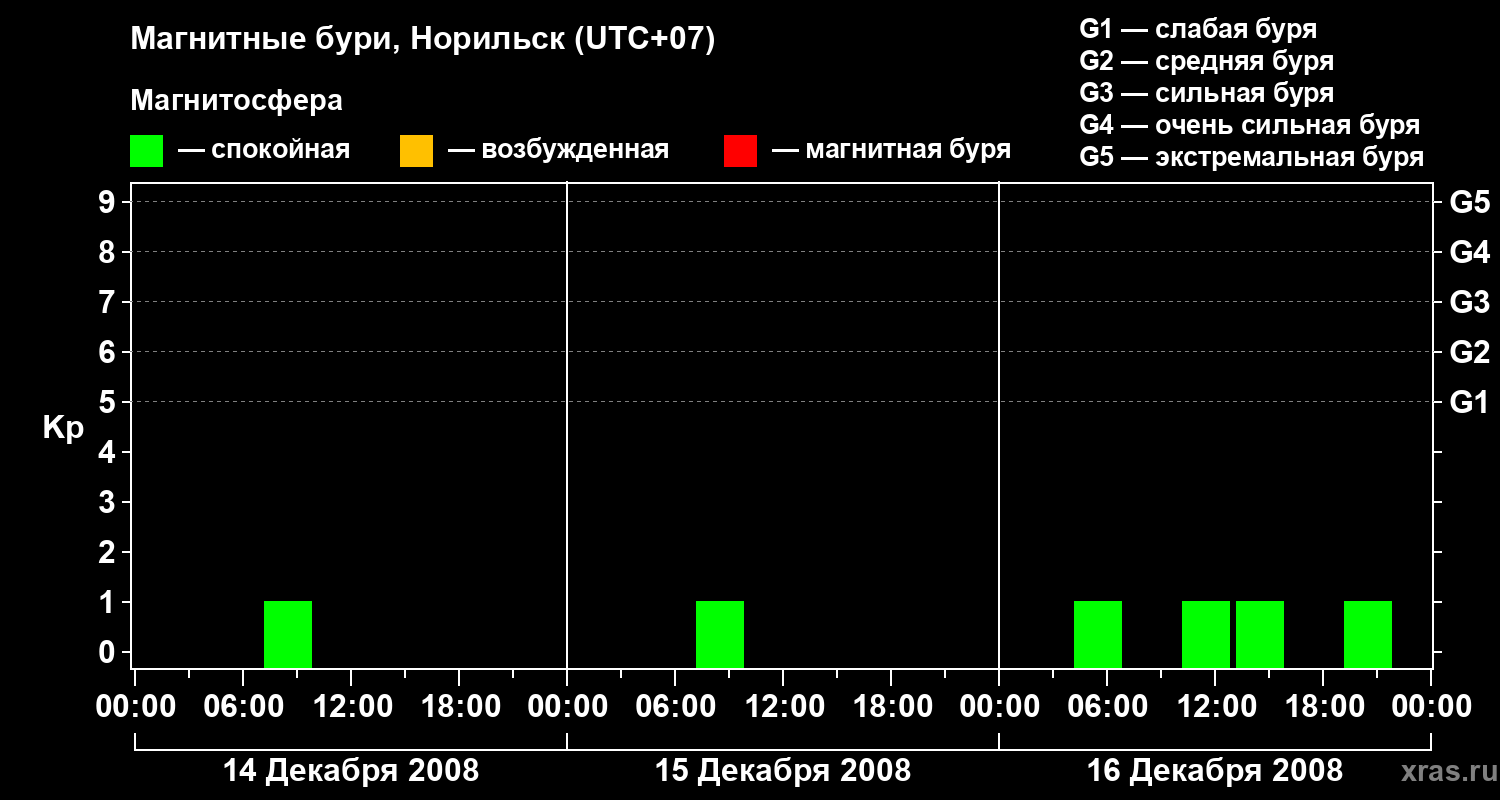This screenshot has width=1500, height=800.
Task: Click the 'G3' label on the right axis
Action: point(1469,302)
